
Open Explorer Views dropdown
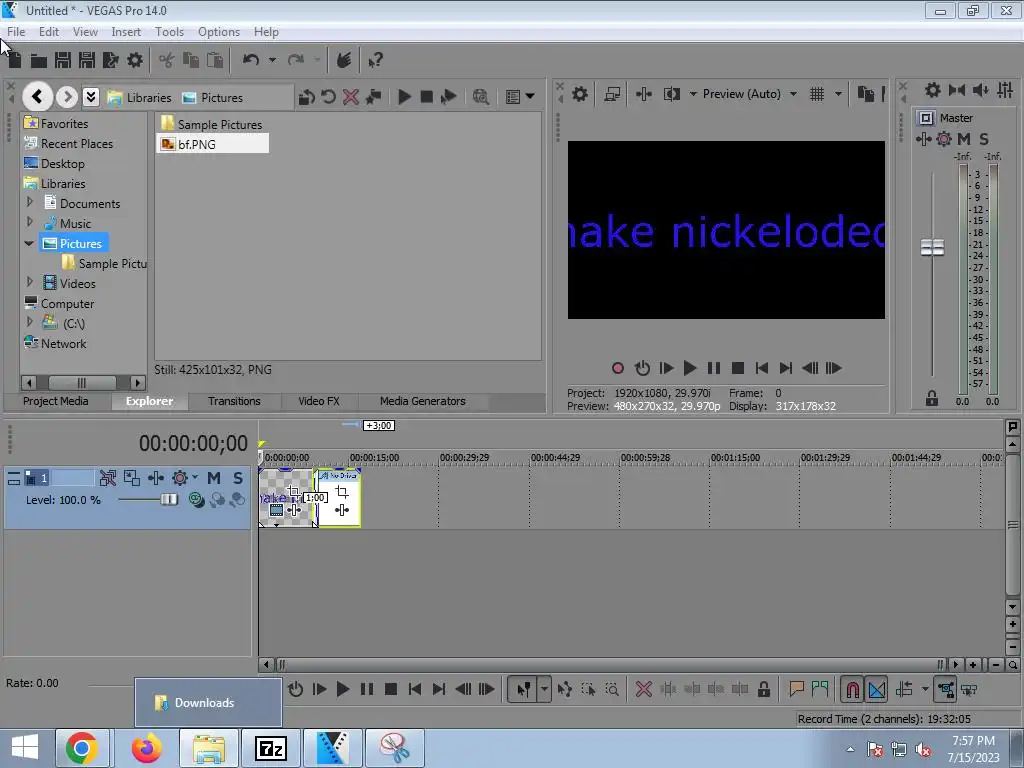pyautogui.click(x=520, y=97)
